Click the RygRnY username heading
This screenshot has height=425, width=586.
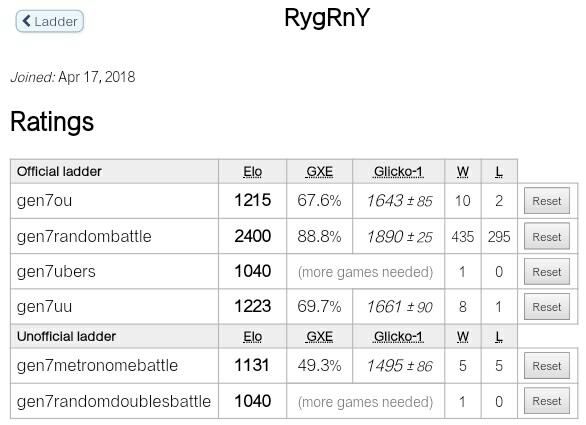[327, 18]
